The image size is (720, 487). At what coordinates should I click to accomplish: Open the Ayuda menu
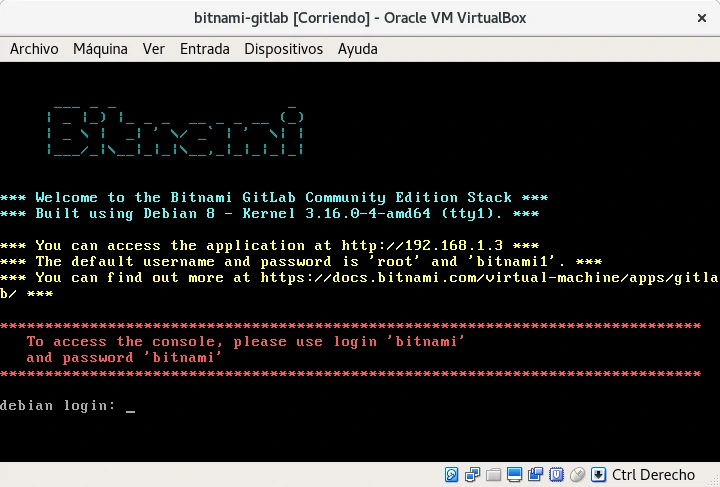358,49
